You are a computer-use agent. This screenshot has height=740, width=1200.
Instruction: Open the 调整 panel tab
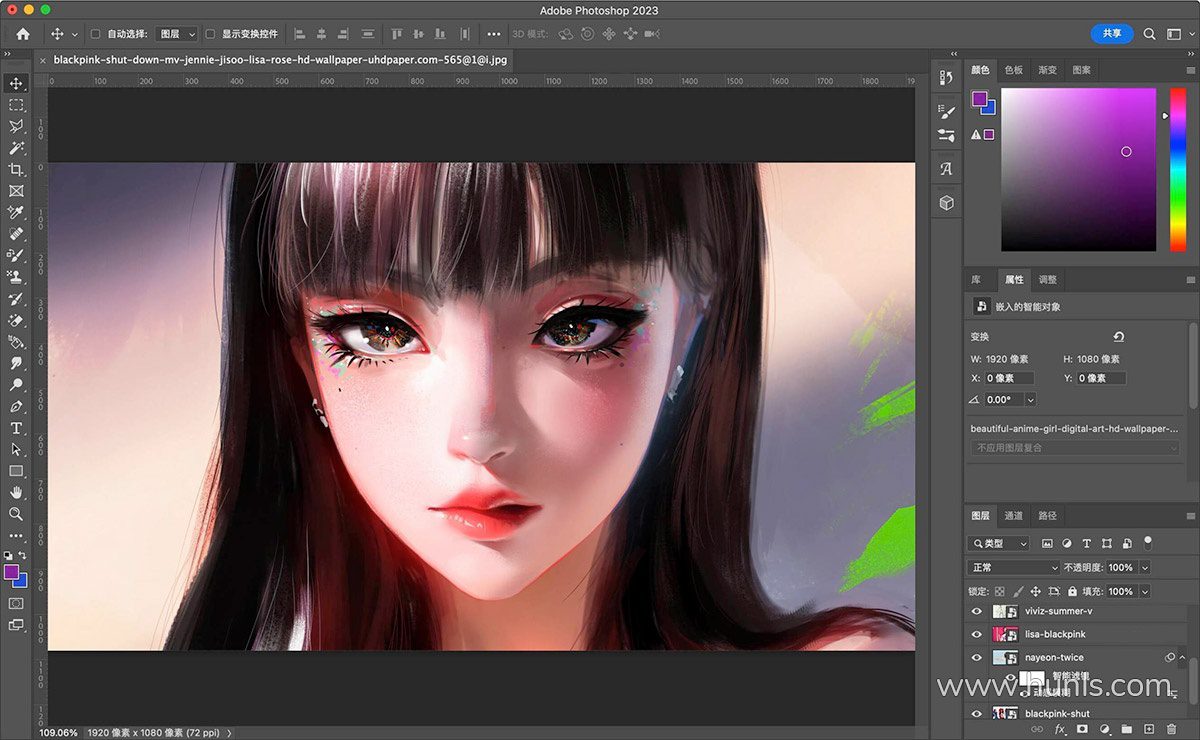tap(1047, 280)
